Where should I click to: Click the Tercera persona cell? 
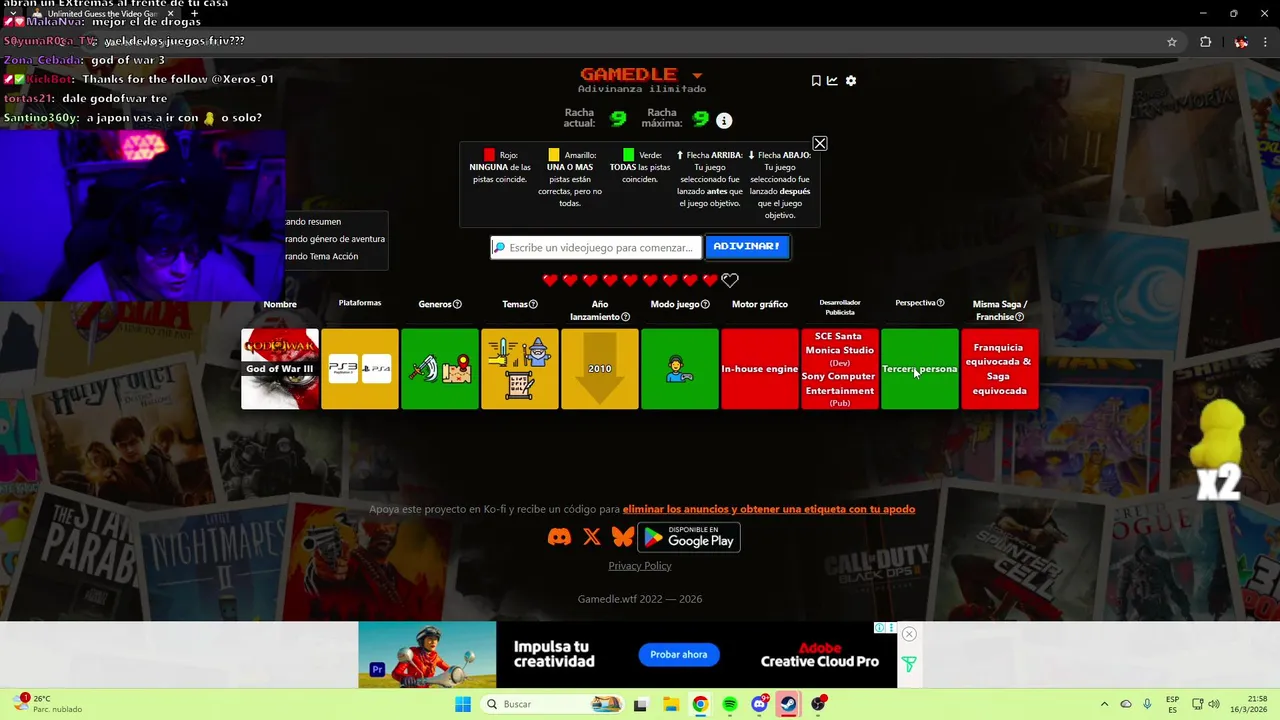coord(920,369)
